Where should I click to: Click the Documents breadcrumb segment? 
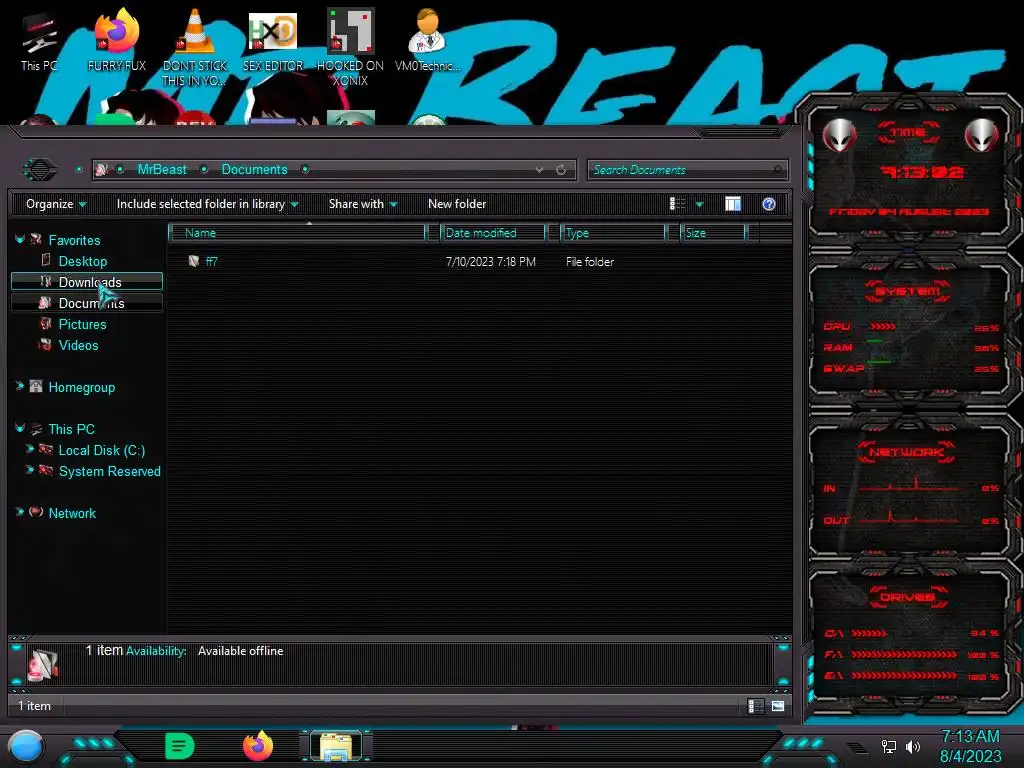[254, 170]
